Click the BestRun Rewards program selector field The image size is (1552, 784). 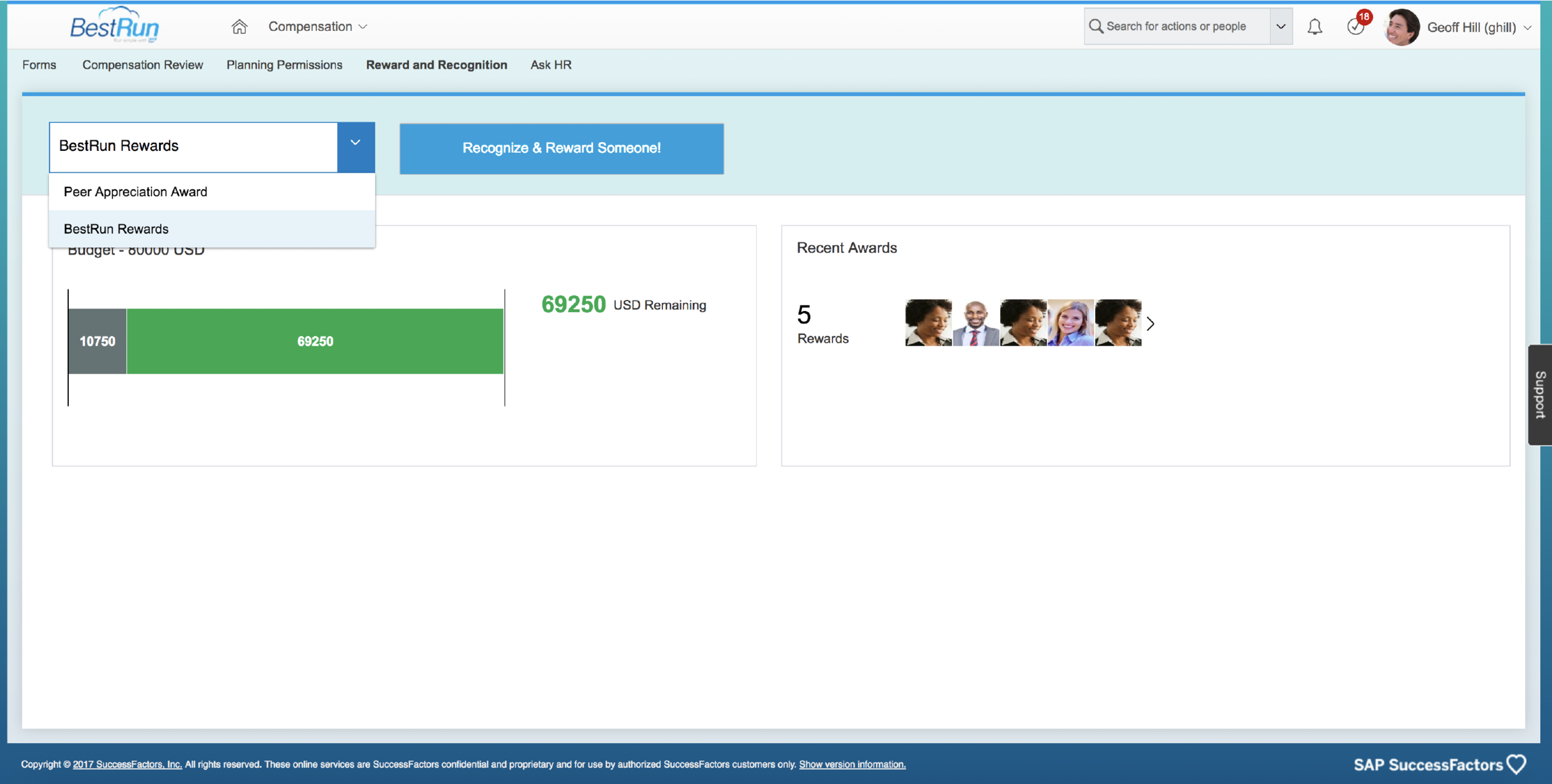194,147
